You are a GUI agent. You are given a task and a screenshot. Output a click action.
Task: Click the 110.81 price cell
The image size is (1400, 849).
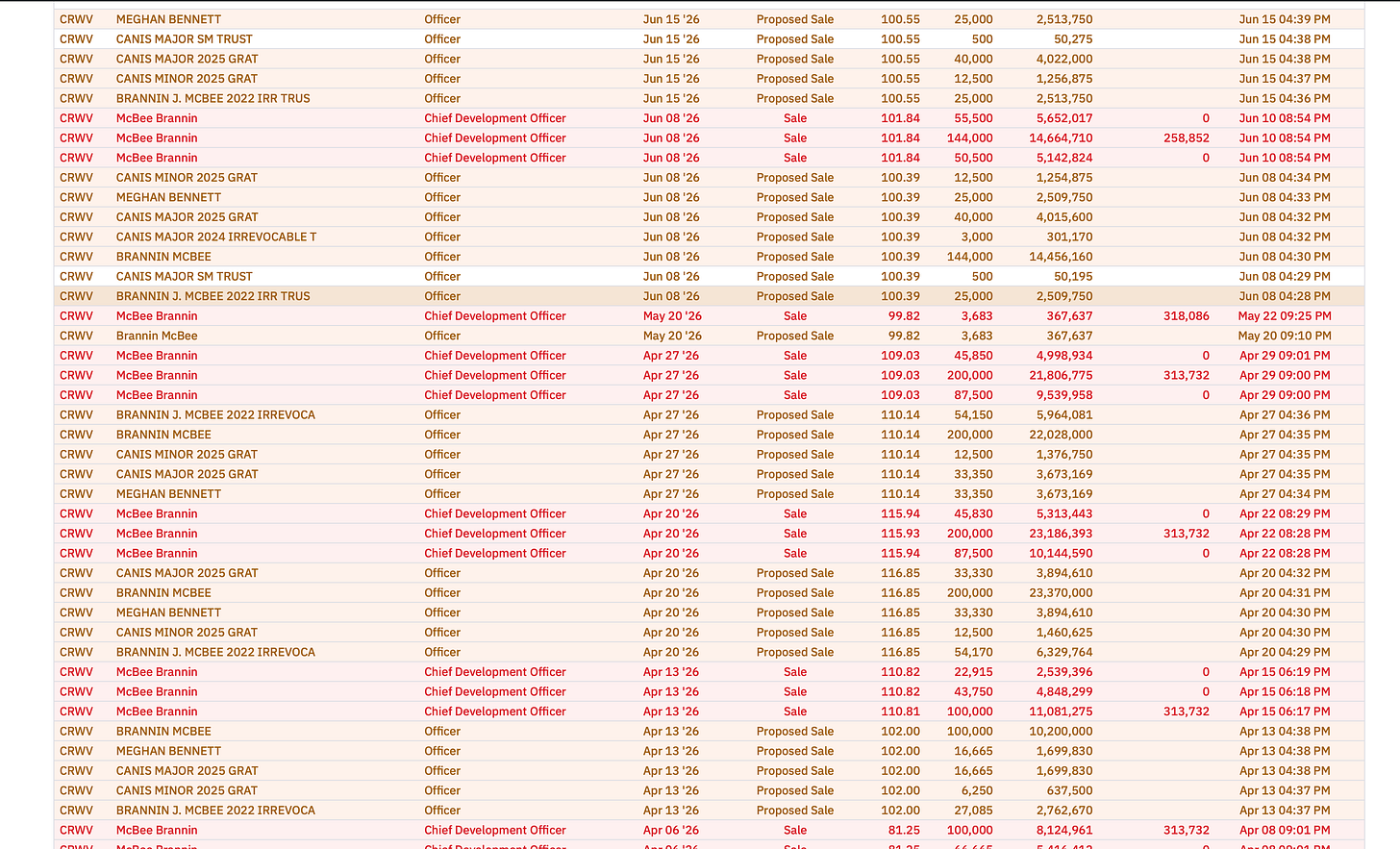click(900, 712)
